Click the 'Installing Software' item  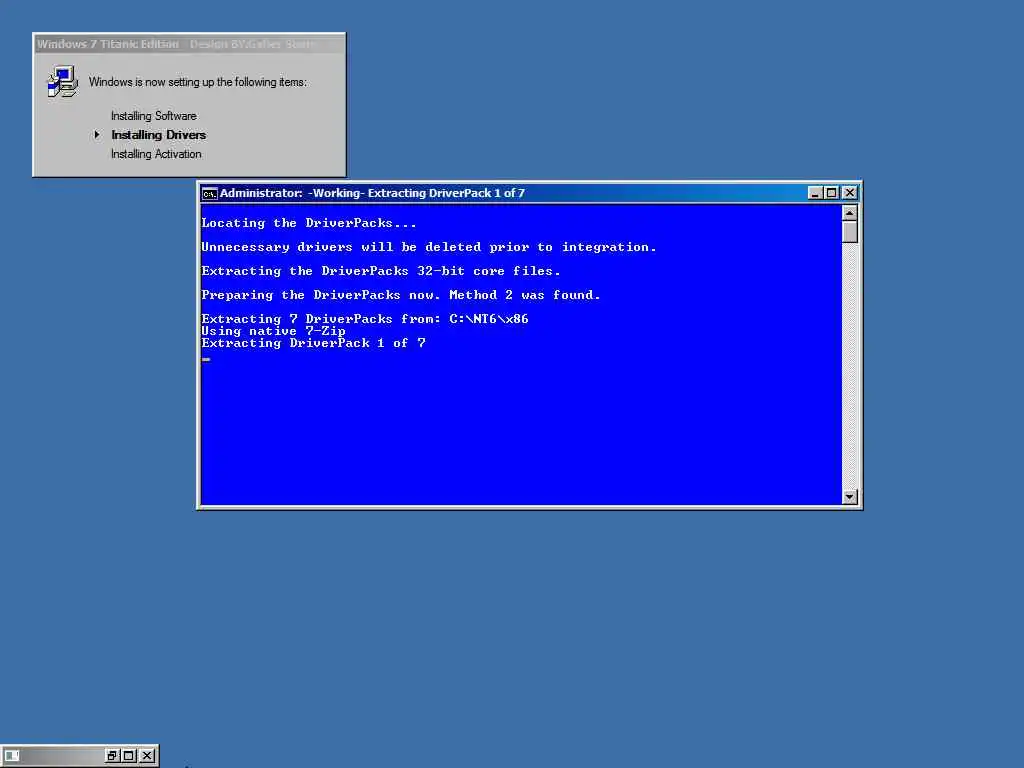[x=153, y=116]
